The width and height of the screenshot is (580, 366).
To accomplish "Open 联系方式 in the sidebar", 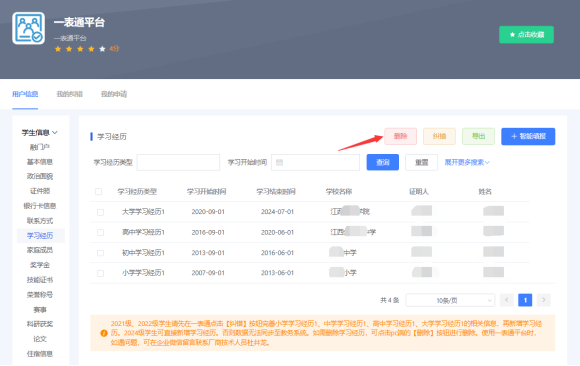I will point(40,221).
